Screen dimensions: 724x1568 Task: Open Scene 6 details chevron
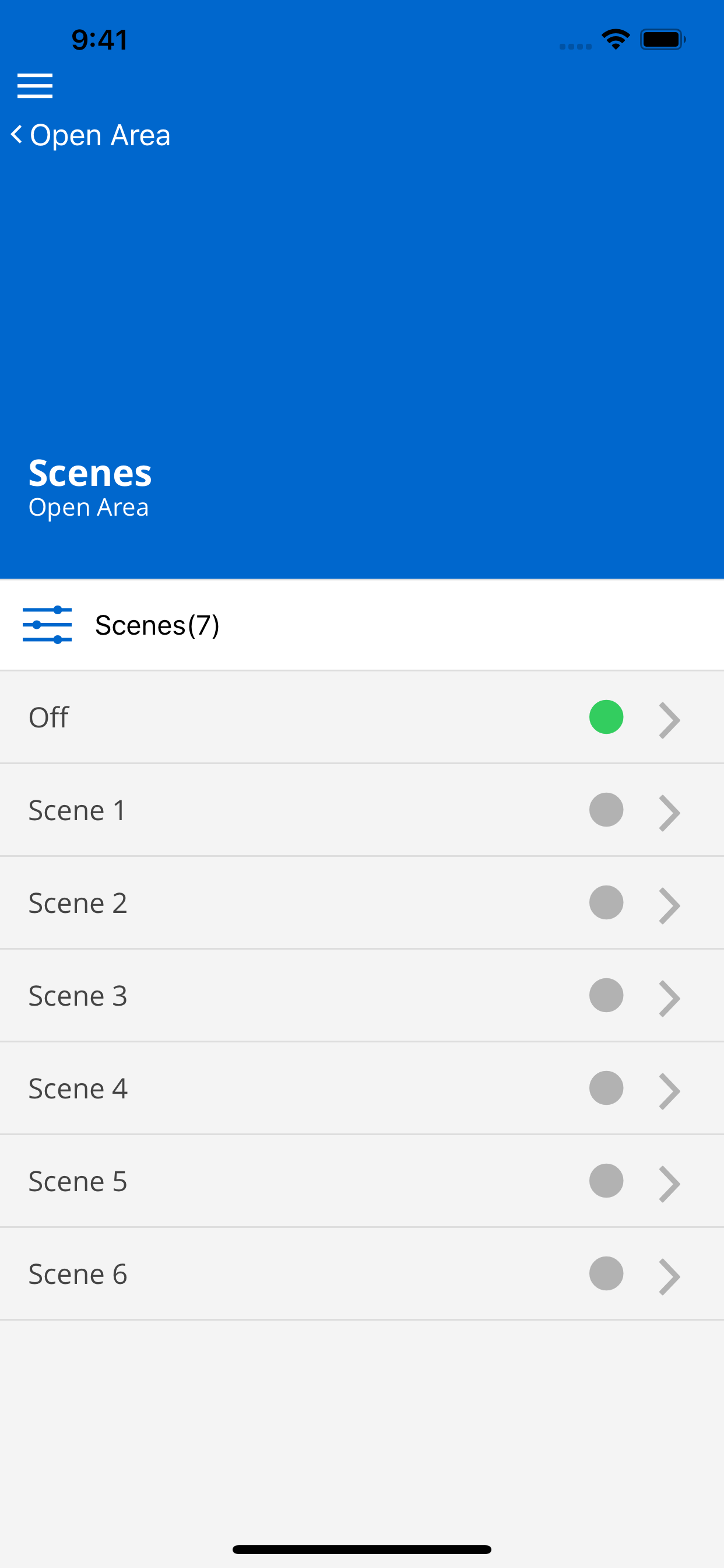coord(669,1276)
